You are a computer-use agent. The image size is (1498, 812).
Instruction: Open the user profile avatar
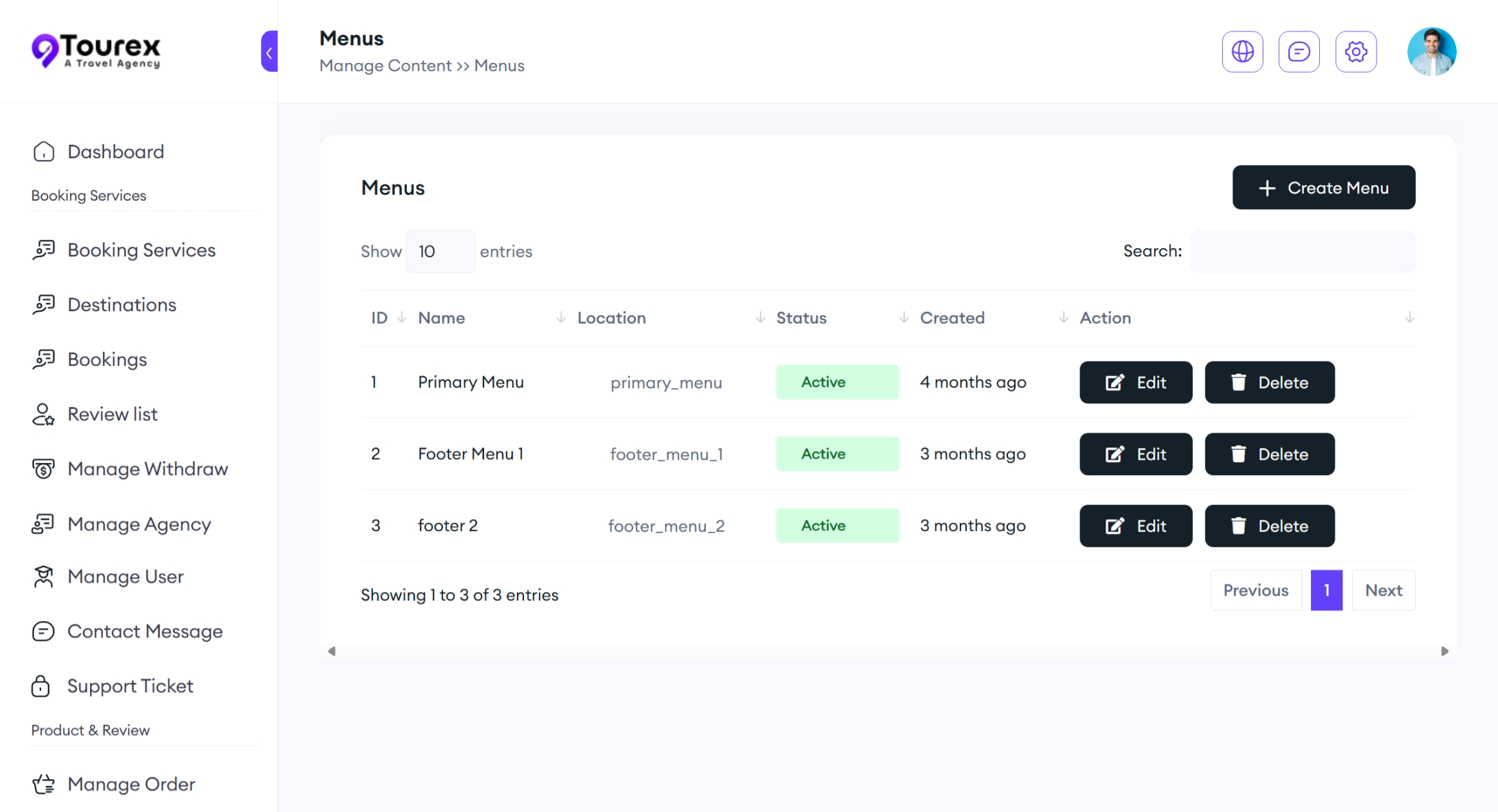(1431, 51)
